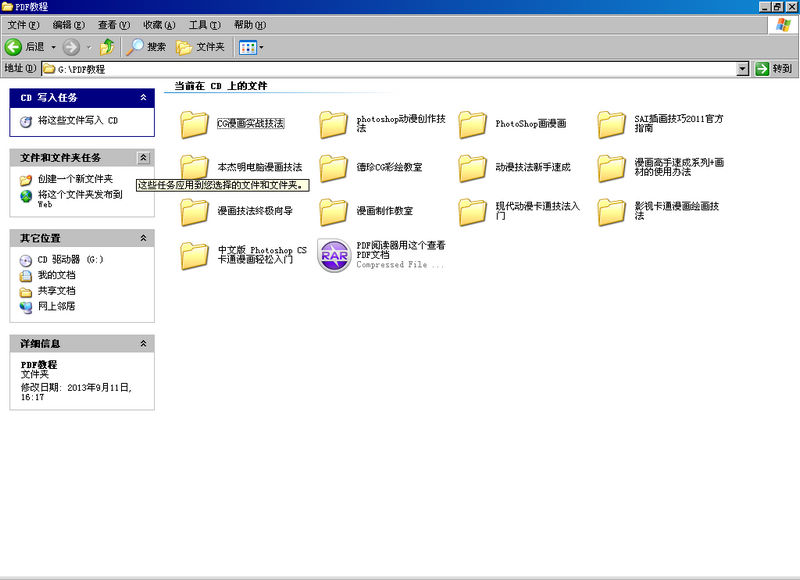Collapse the 其它位置 panel
Image resolution: width=800 pixels, height=580 pixels.
pyautogui.click(x=143, y=238)
